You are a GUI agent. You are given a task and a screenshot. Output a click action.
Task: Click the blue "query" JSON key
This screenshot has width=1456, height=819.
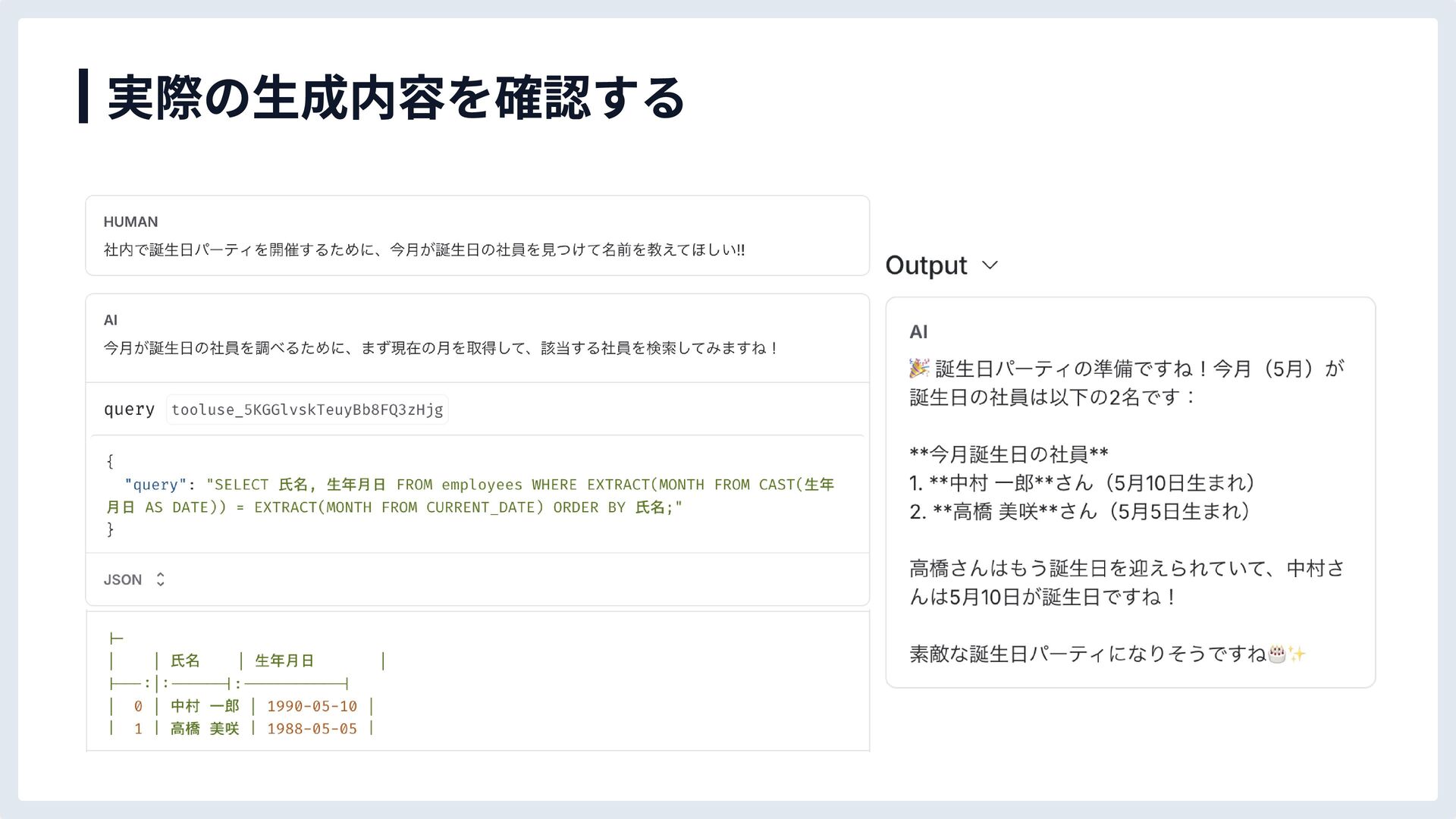[x=155, y=485]
